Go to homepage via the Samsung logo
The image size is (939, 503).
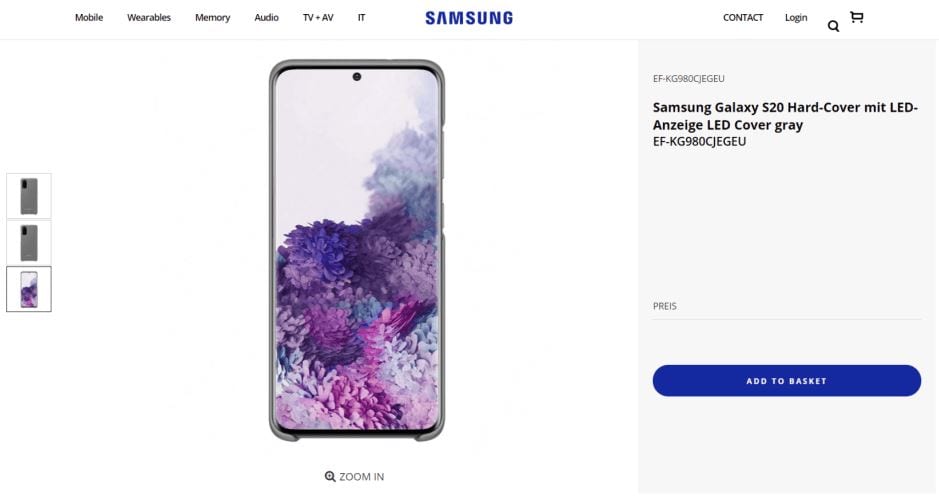point(469,18)
